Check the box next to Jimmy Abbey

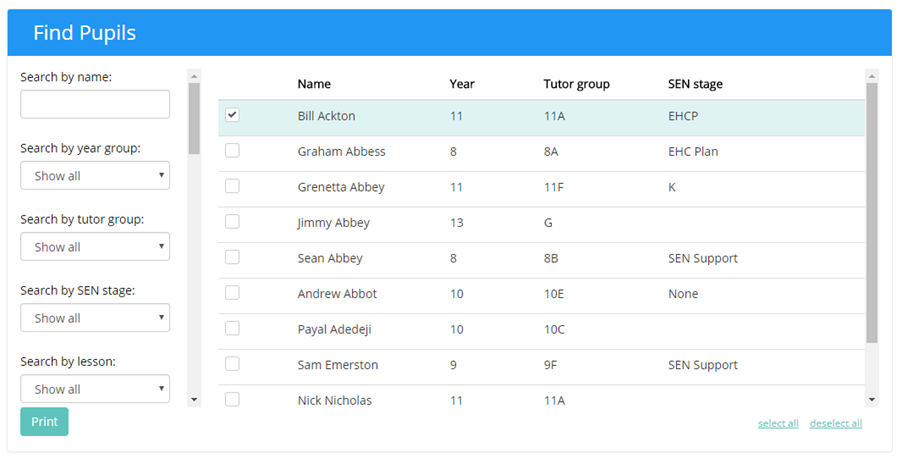tap(232, 222)
